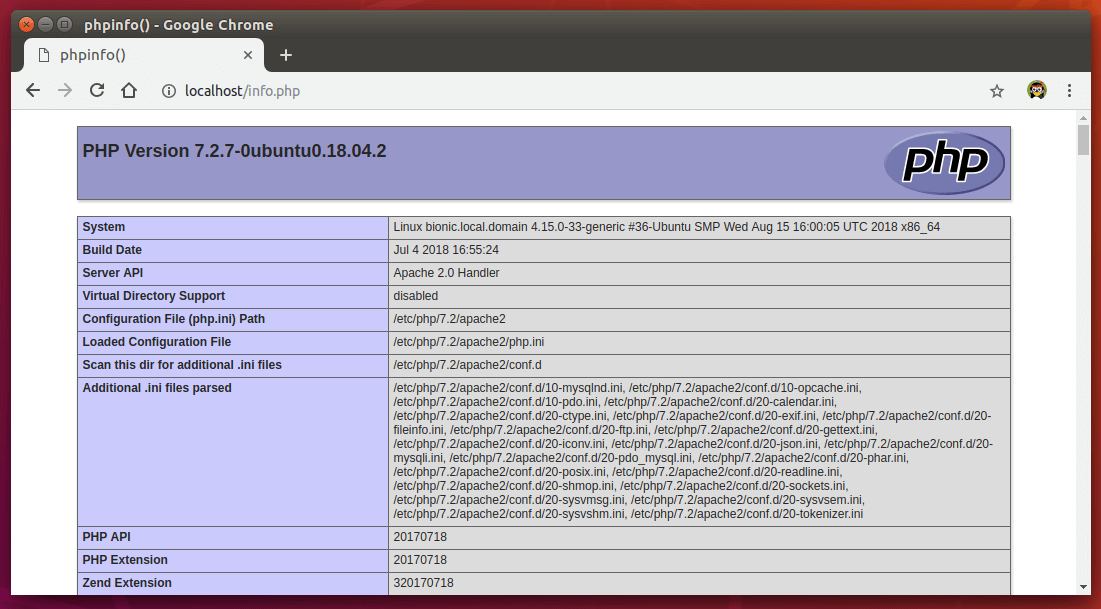
Task: Open a new tab with plus button
Action: (x=286, y=55)
